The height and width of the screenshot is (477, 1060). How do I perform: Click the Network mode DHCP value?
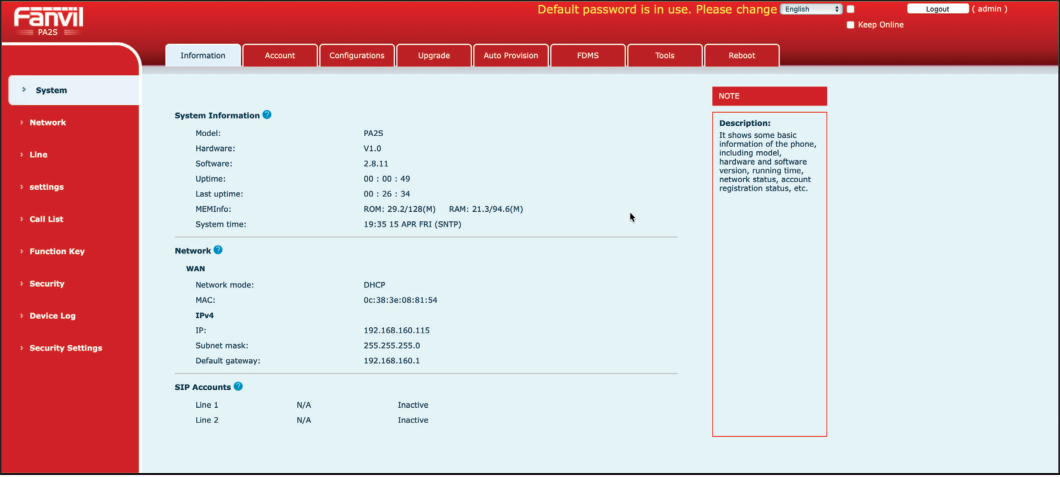tap(374, 284)
